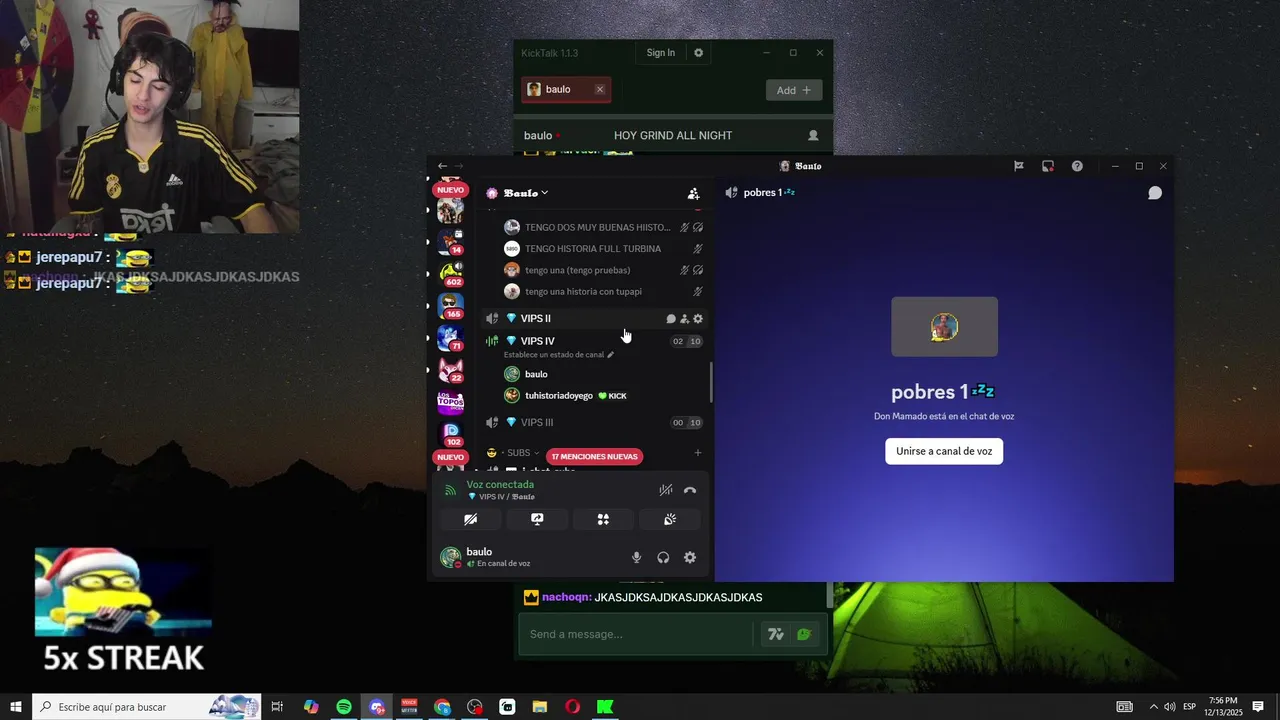Set a channel status for VIPS IV
The height and width of the screenshot is (720, 1280).
559,355
